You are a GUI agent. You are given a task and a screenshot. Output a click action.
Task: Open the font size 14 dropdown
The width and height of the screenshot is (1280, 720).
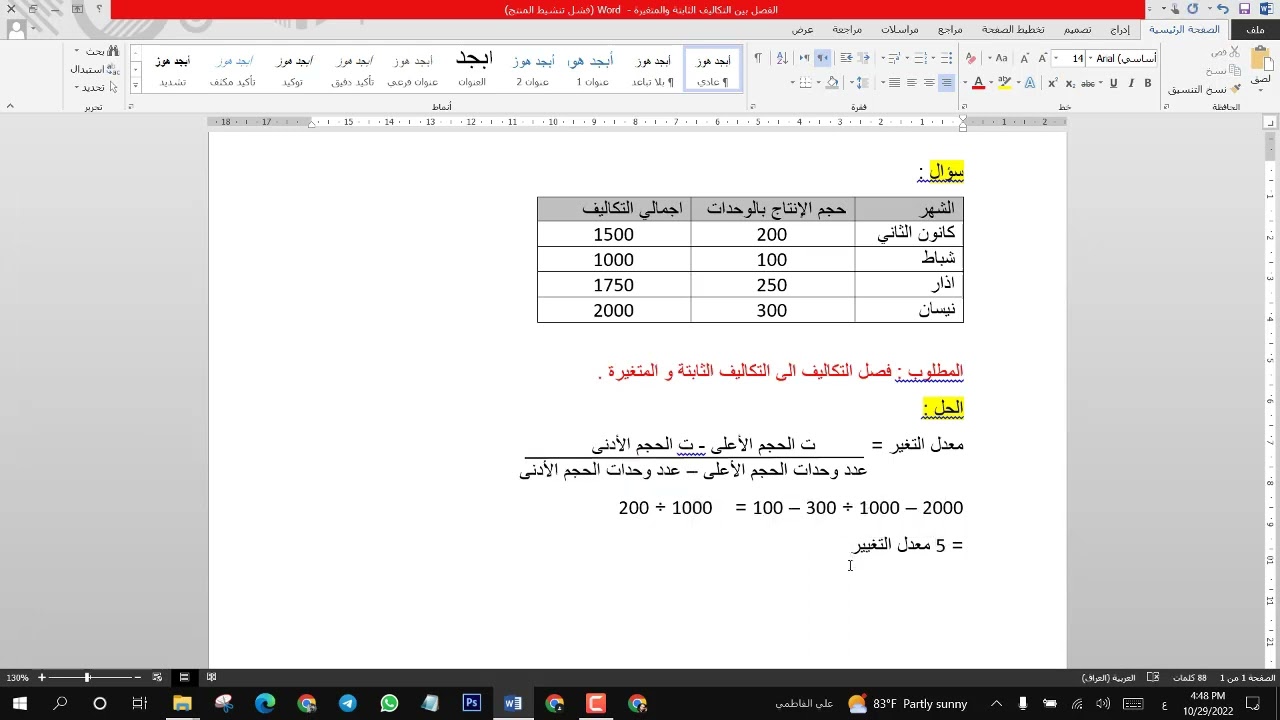1055,58
